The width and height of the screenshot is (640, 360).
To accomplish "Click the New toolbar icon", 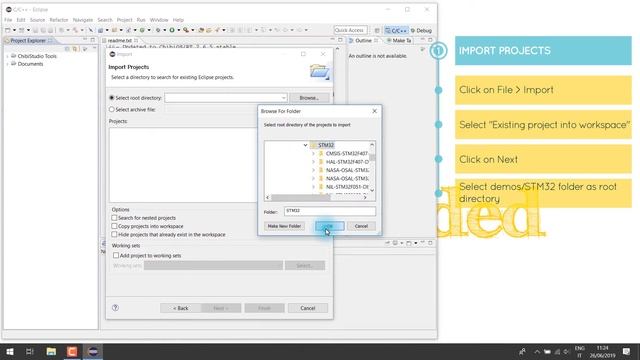I will point(7,30).
